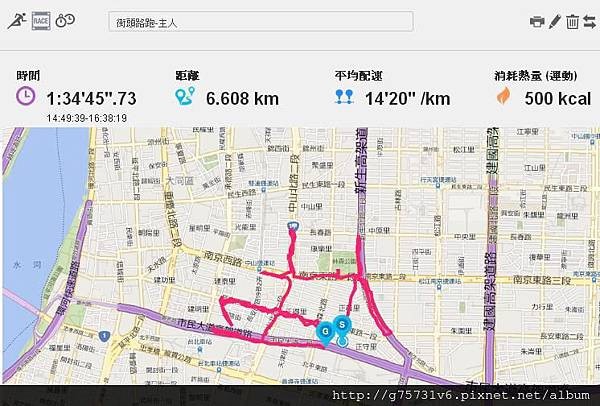Open the stopwatch lap timer icon

click(x=65, y=20)
